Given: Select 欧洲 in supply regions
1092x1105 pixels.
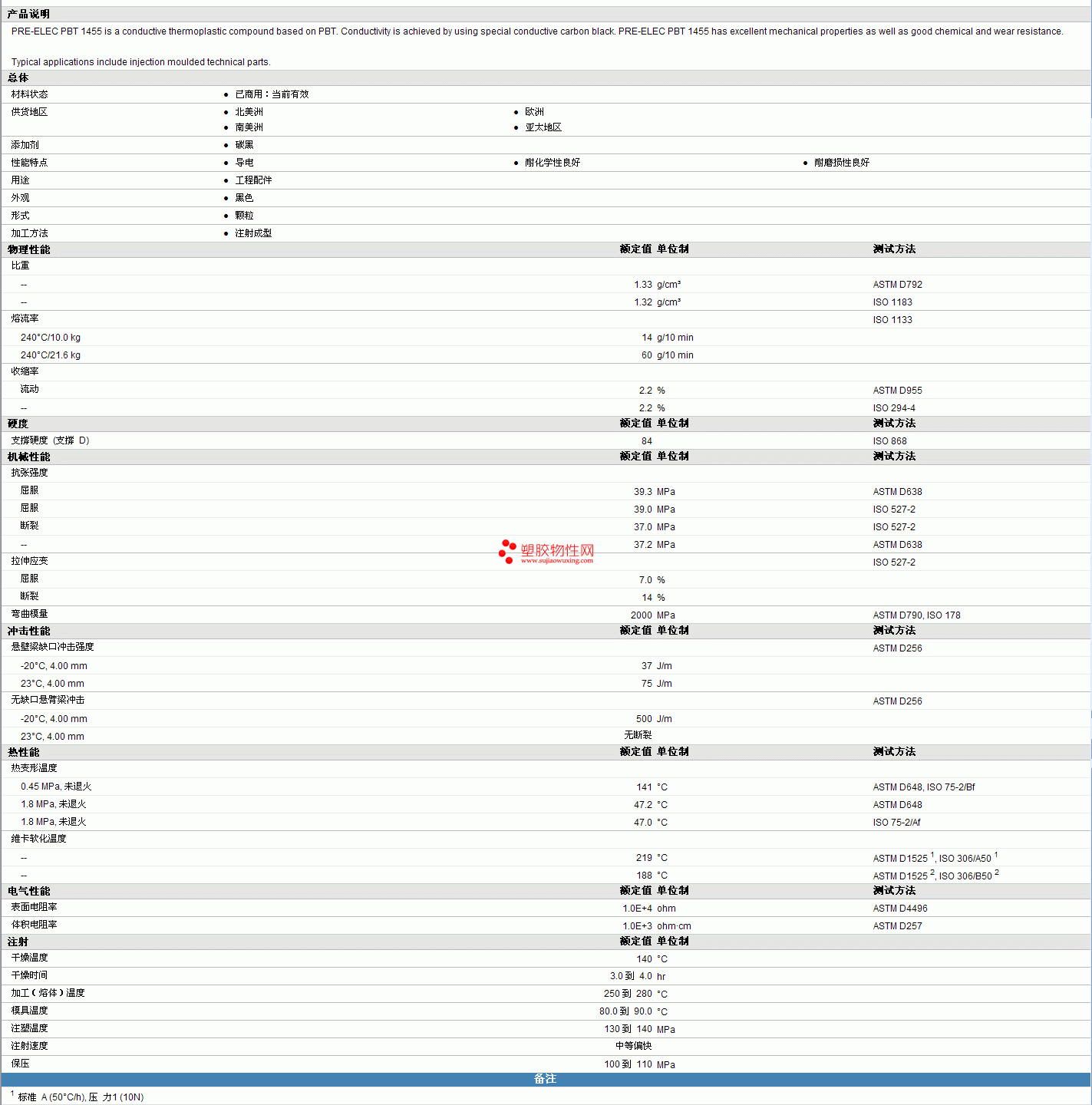Looking at the screenshot, I should (534, 112).
